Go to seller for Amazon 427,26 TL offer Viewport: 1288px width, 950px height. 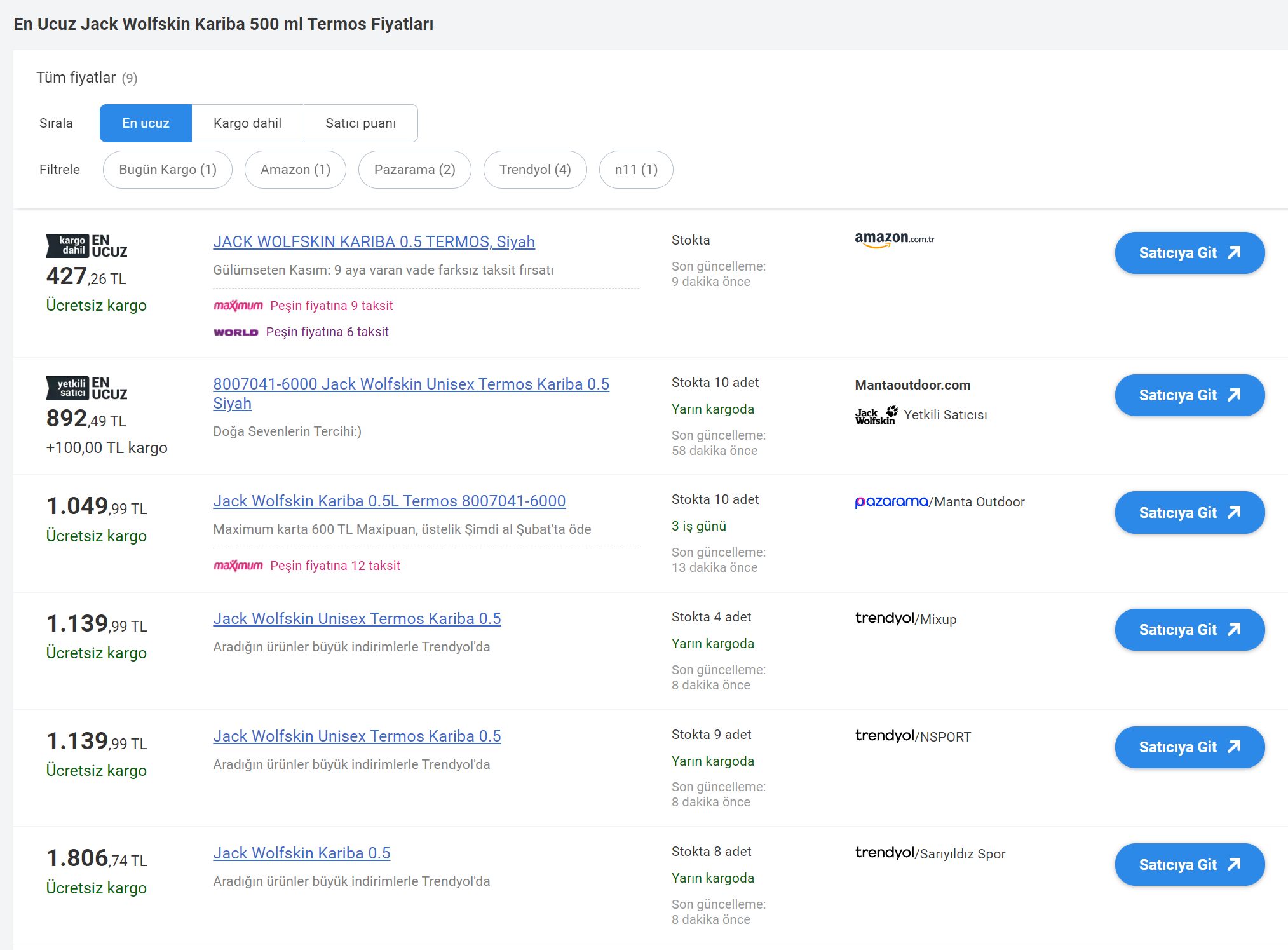[1190, 253]
